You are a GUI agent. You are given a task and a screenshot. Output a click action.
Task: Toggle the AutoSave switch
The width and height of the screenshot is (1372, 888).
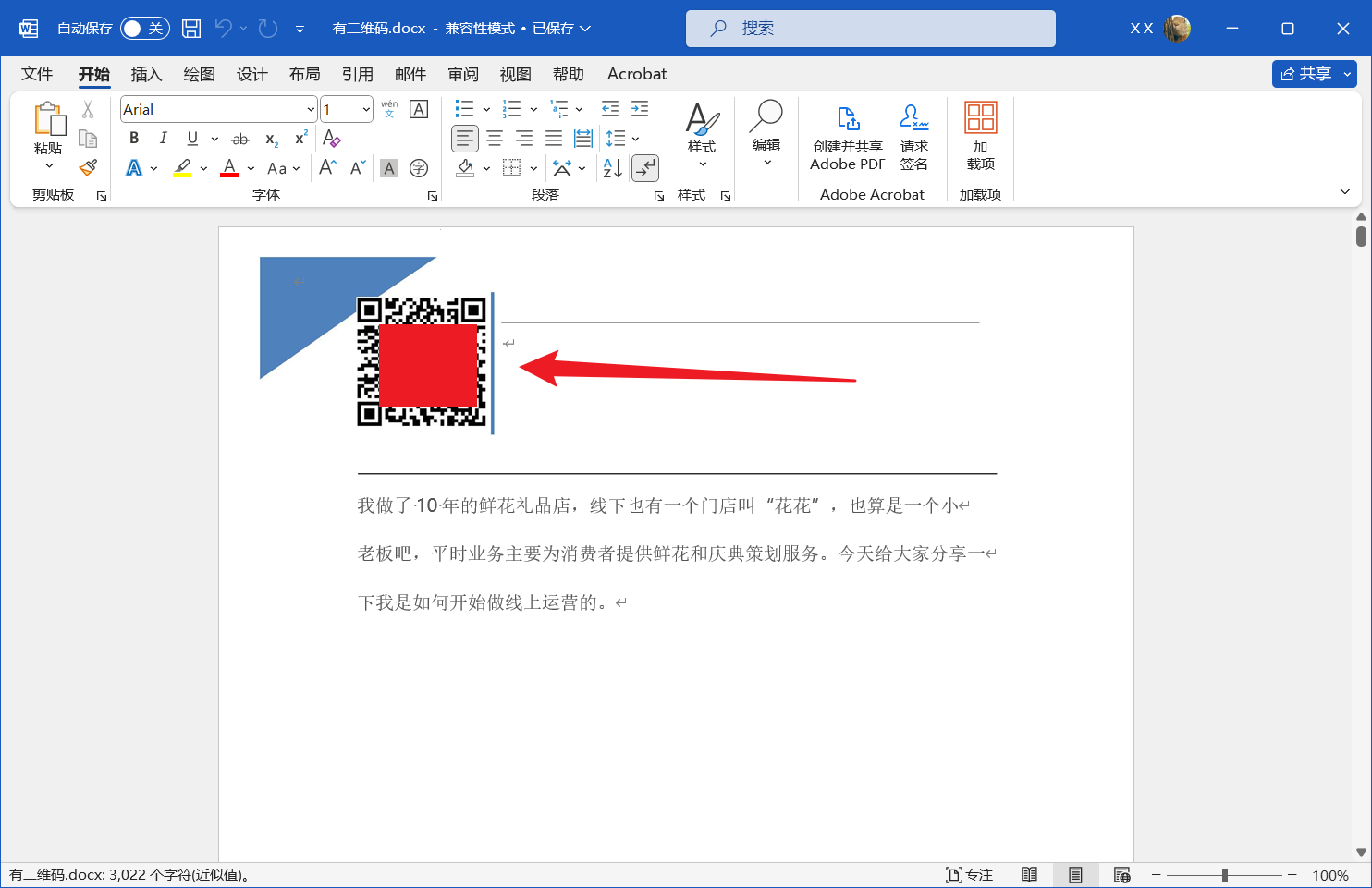[x=144, y=29]
